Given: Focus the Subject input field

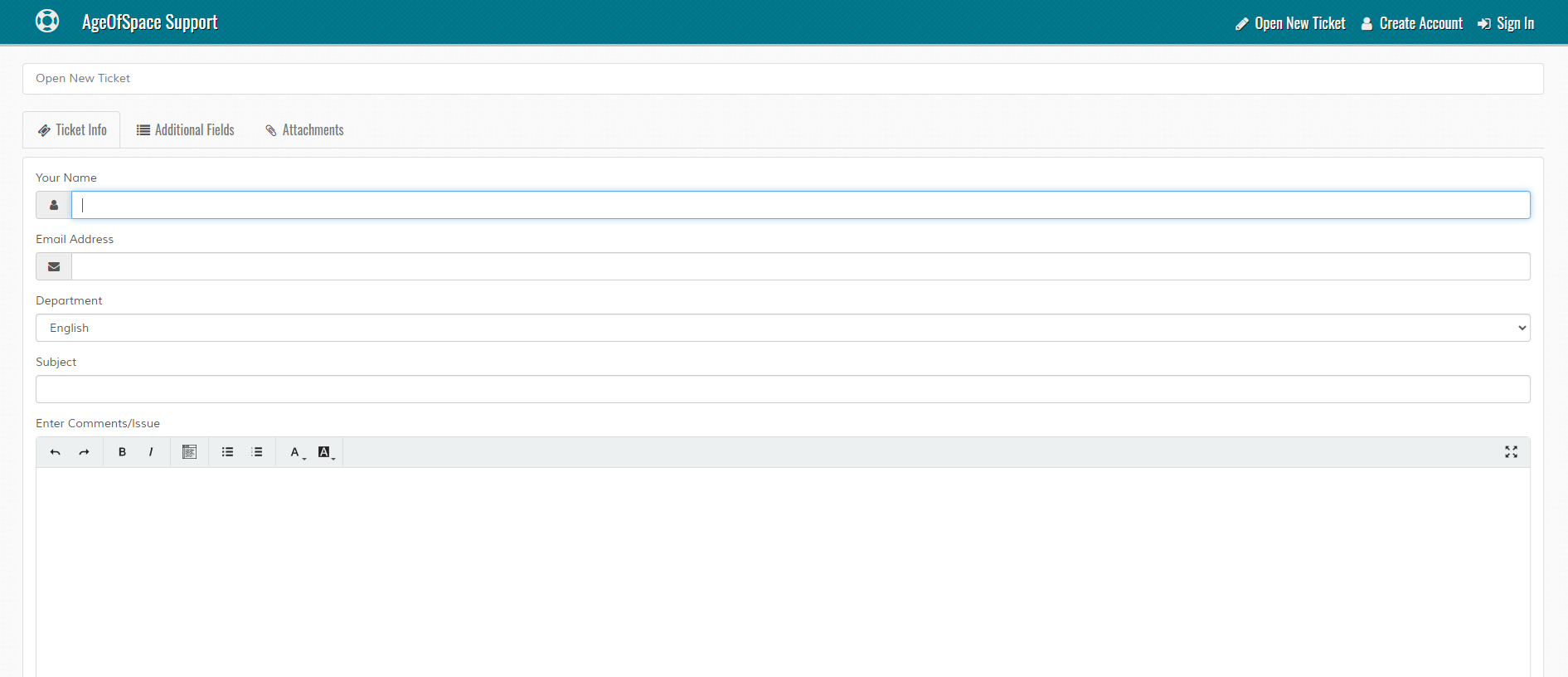Looking at the screenshot, I should coord(783,389).
